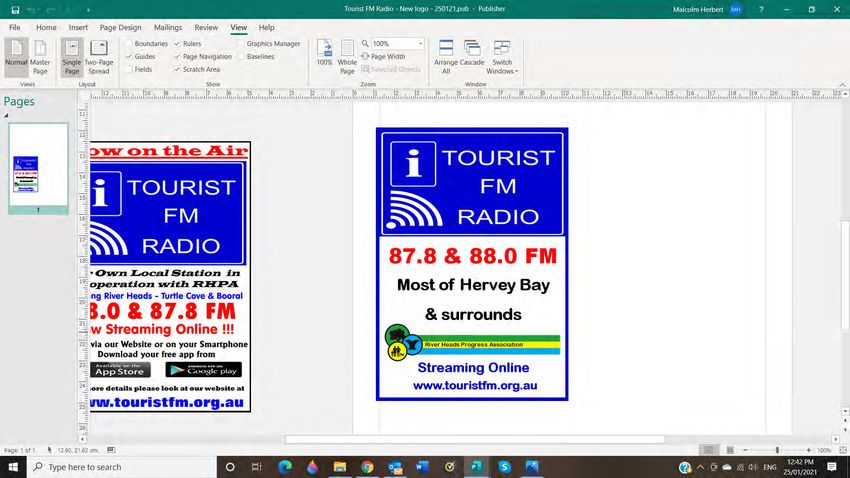Open Windows Start menu
This screenshot has height=478, width=850.
(13, 467)
